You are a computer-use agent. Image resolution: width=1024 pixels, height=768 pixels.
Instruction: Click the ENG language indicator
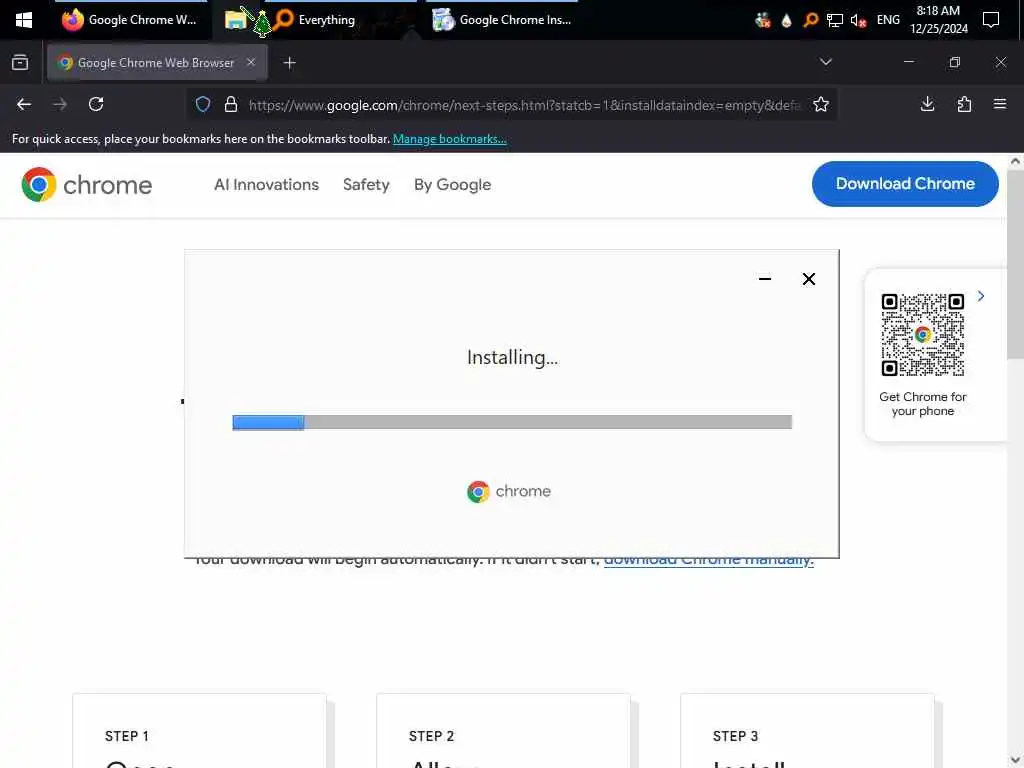click(888, 20)
